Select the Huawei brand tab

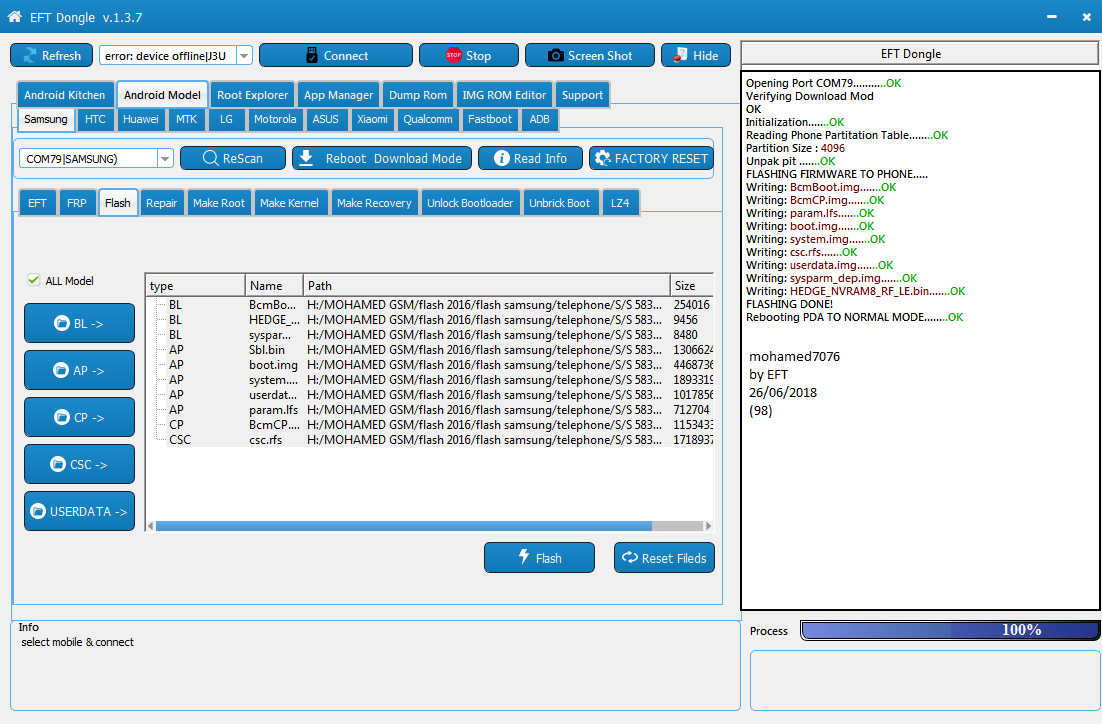tap(141, 119)
